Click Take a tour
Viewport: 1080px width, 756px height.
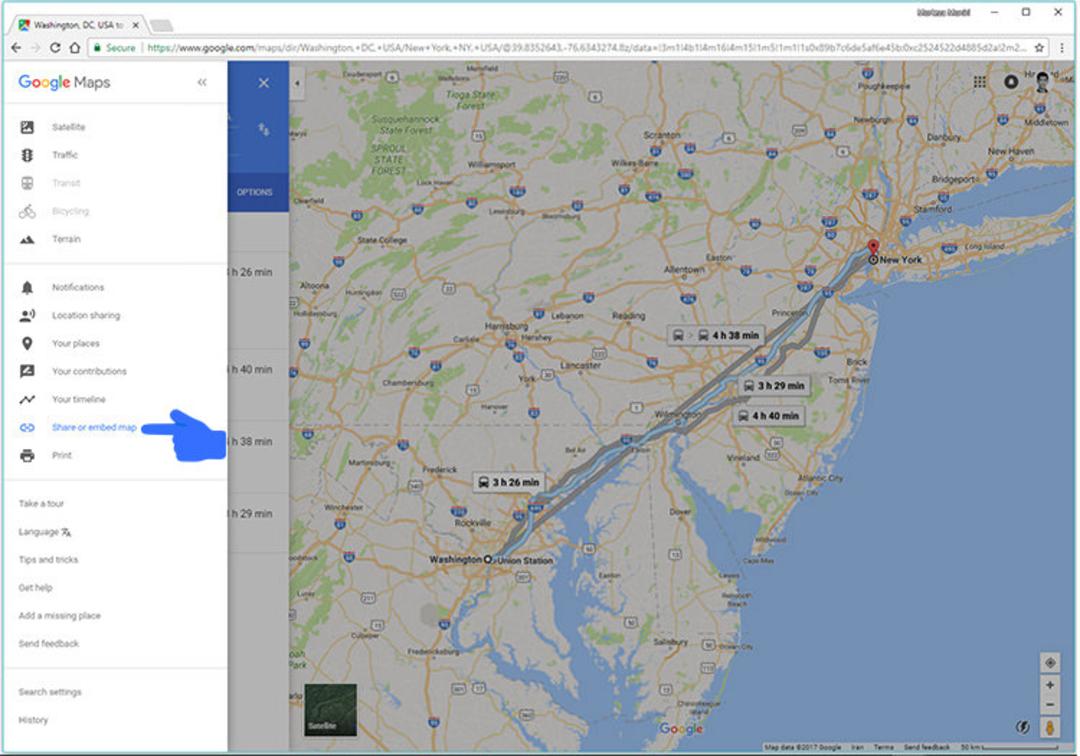pyautogui.click(x=41, y=503)
